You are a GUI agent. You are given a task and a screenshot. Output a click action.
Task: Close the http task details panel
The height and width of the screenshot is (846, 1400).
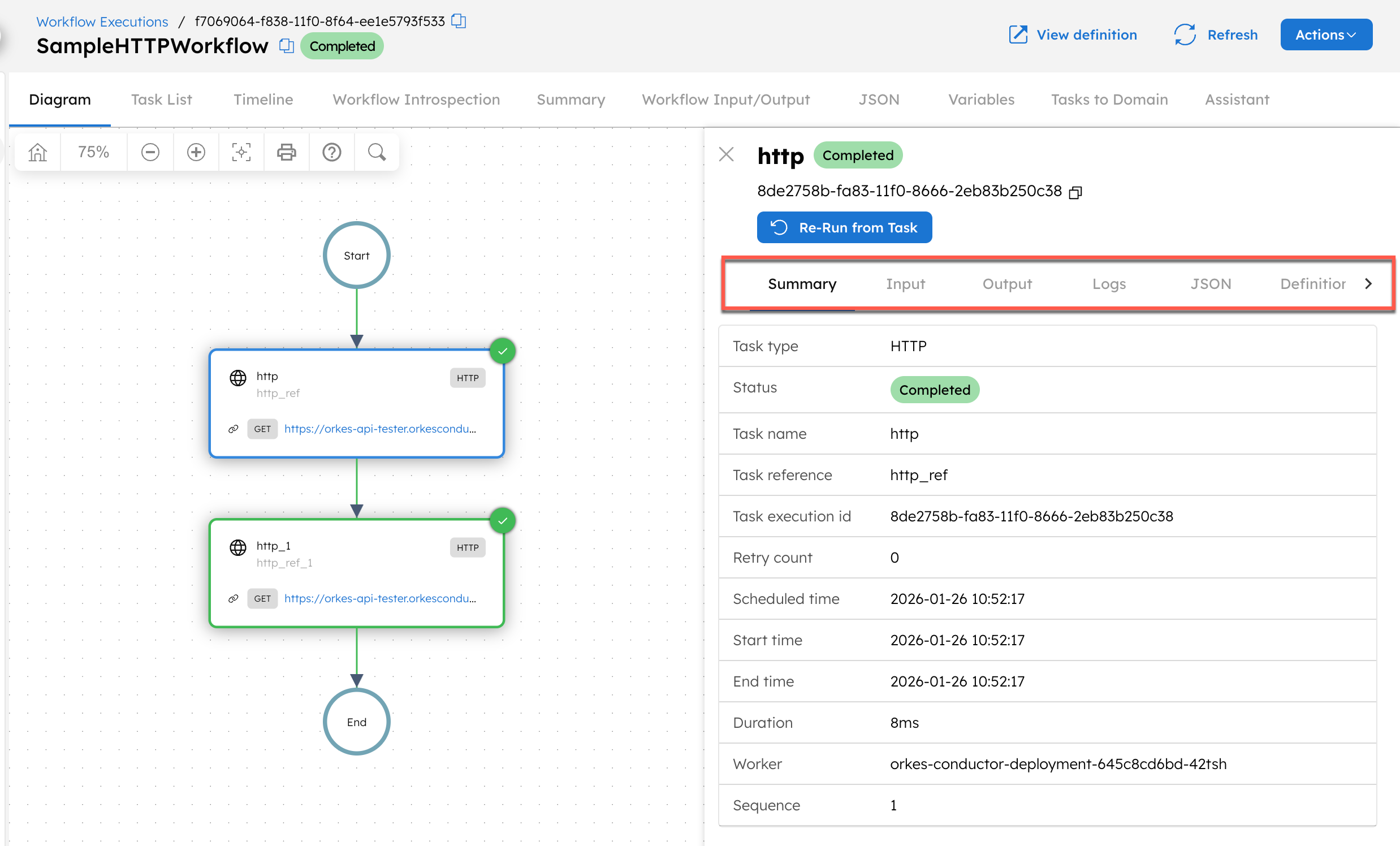726,154
